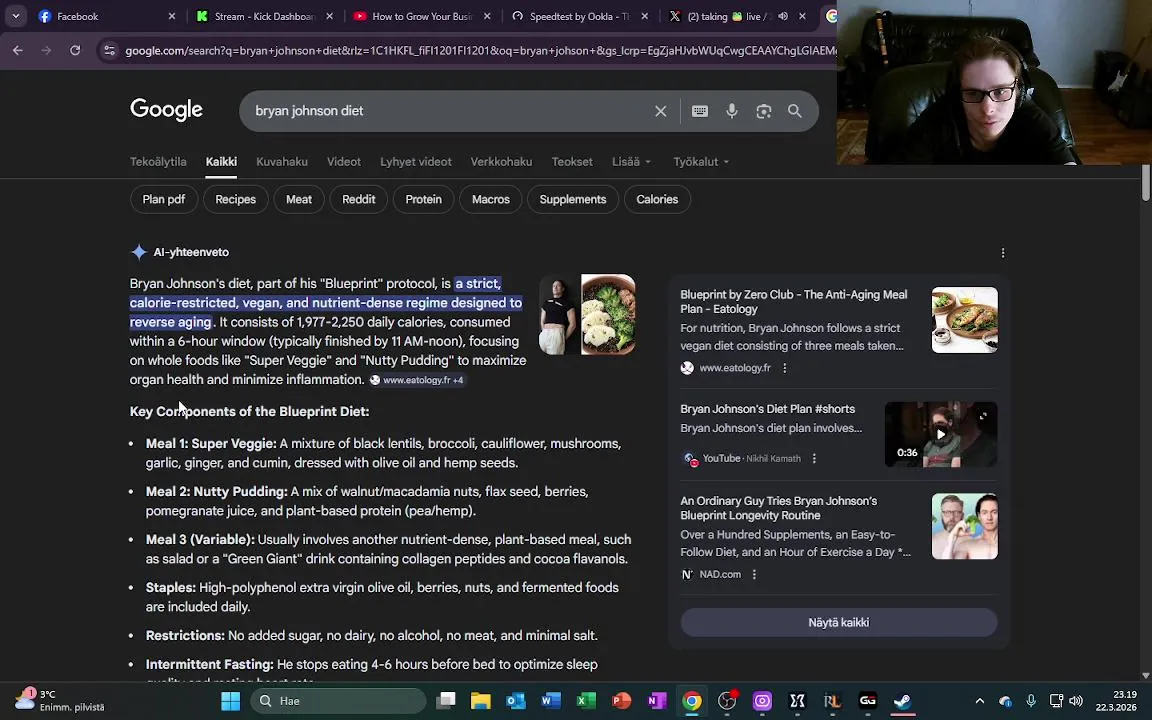Close the Facebook tab
The height and width of the screenshot is (720, 1152).
(x=172, y=16)
